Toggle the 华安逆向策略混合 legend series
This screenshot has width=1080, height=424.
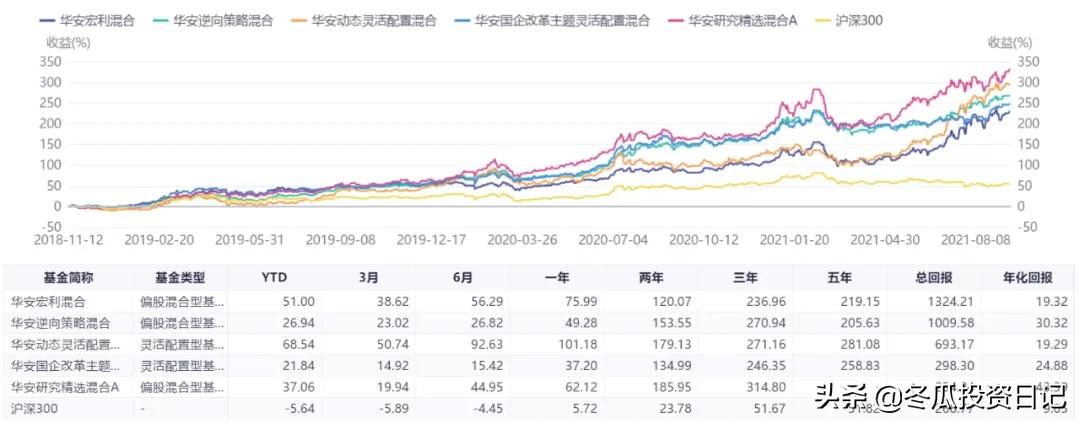click(x=212, y=20)
